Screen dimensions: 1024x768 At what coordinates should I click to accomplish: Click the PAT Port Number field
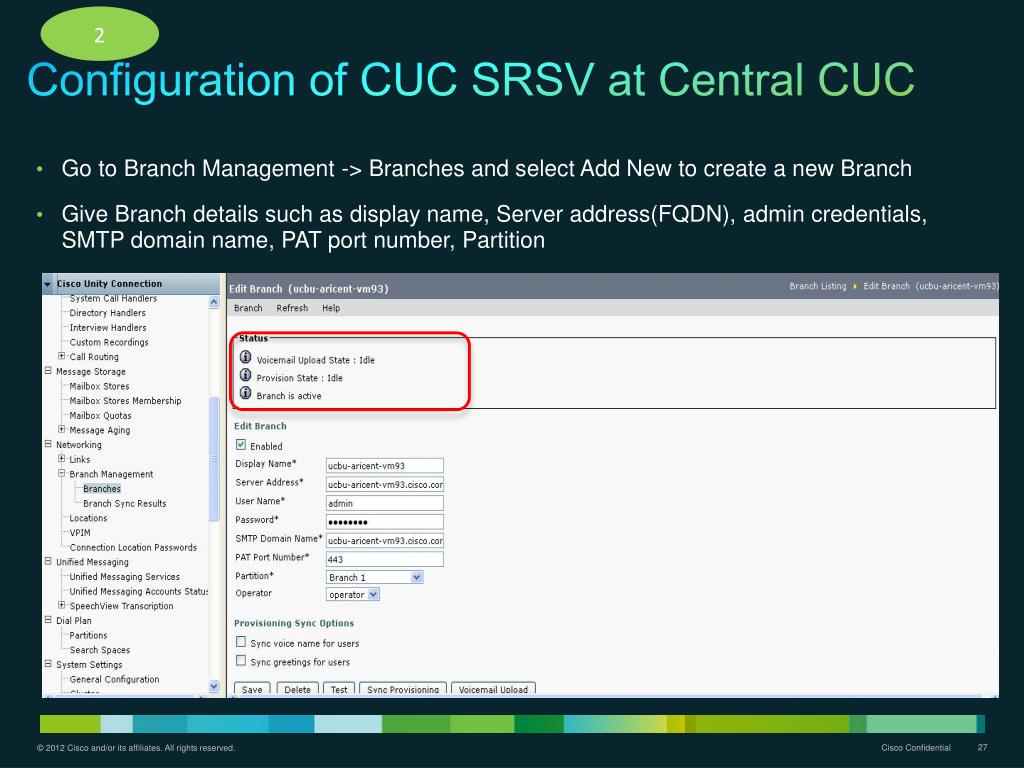(385, 559)
